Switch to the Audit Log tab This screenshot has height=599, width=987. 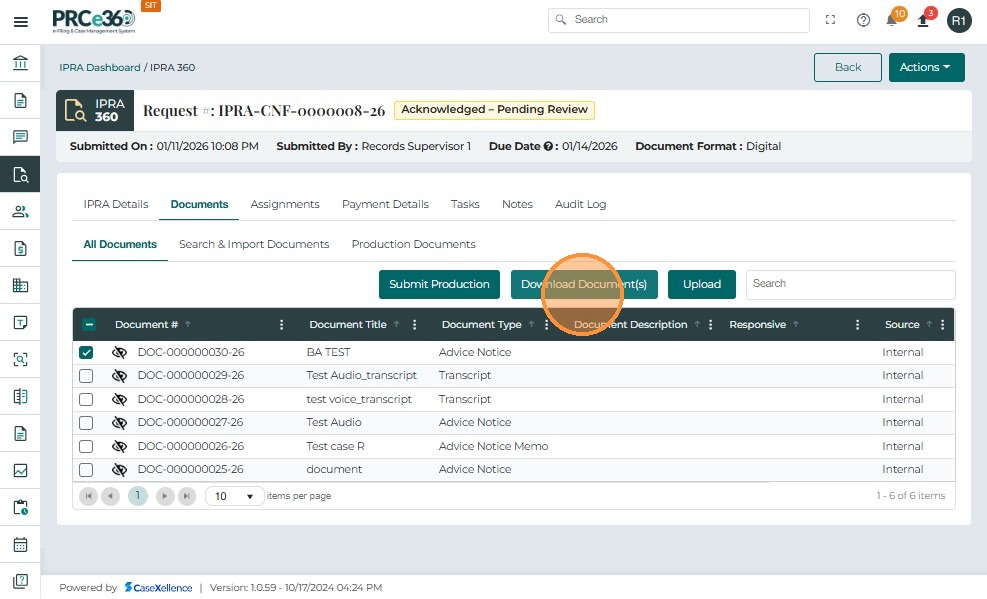(580, 204)
